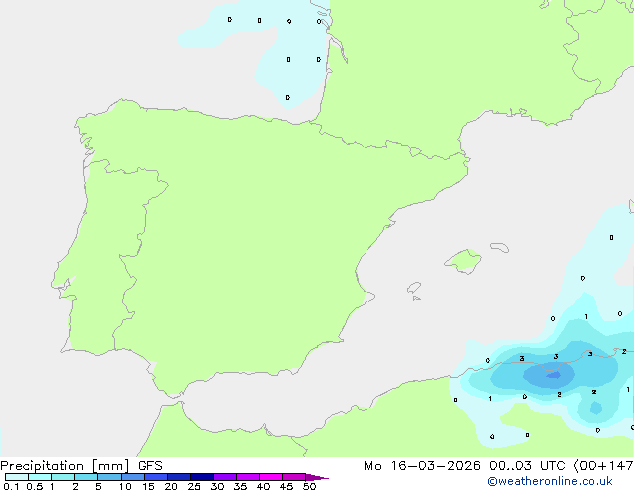Click the "Precipitation [mm] GFS" title text
This screenshot has width=634, height=490.
point(81,466)
